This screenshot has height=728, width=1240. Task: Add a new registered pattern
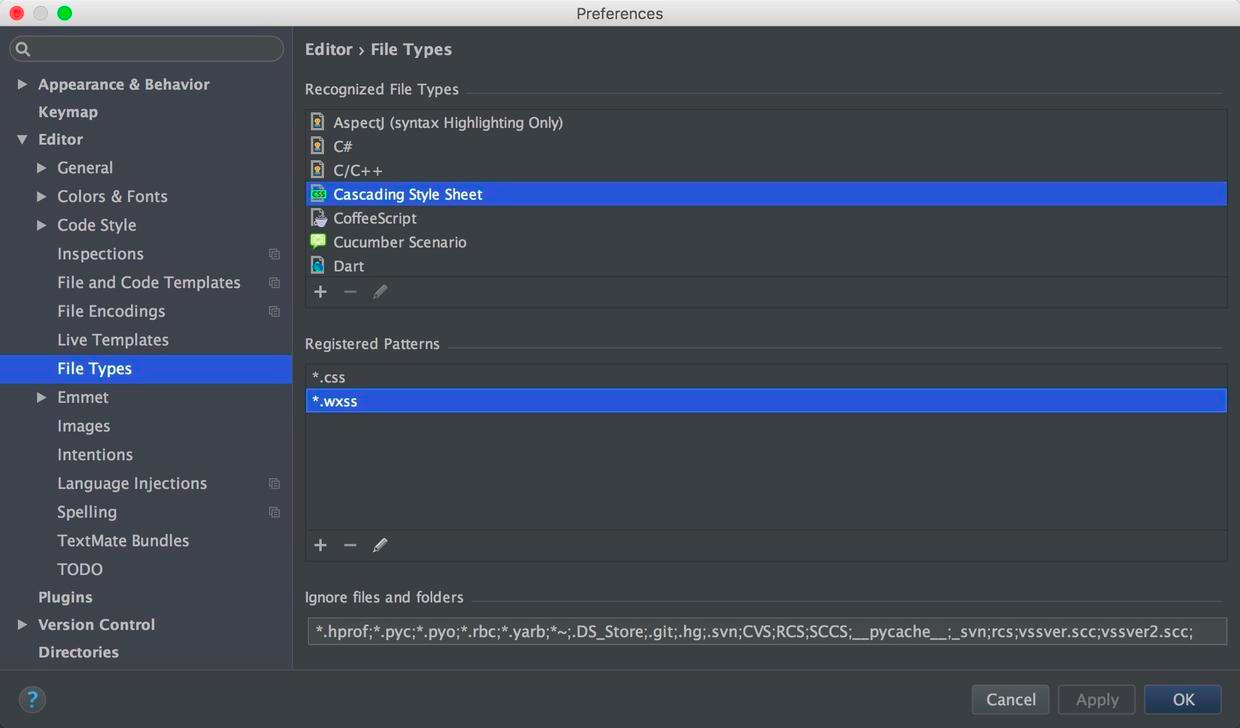point(320,545)
